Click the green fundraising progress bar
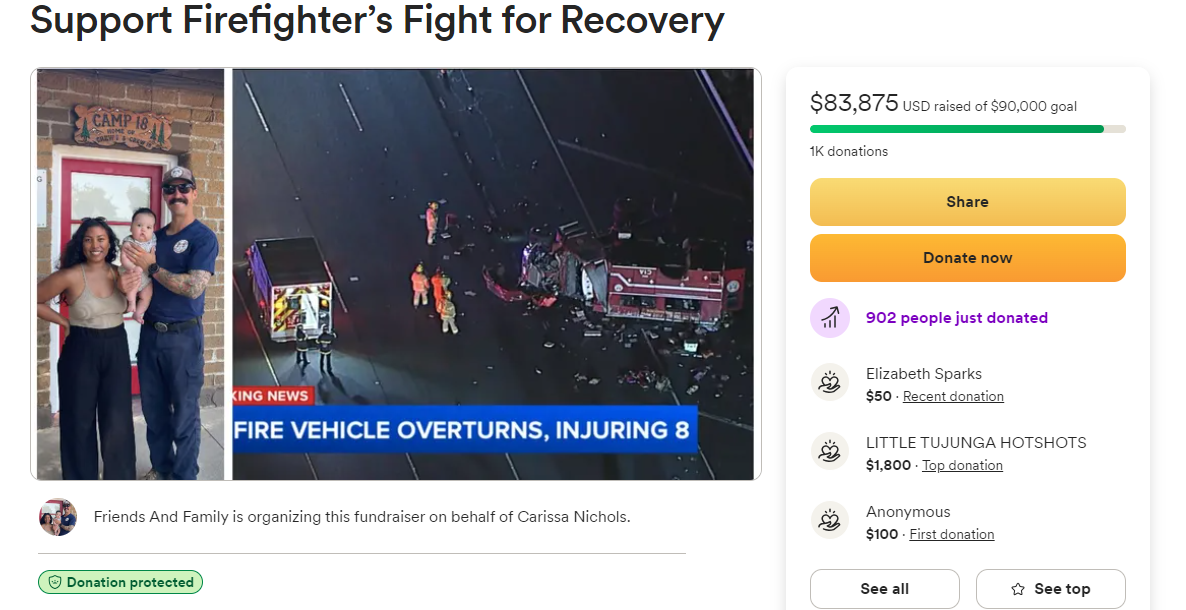This screenshot has height=610, width=1186. tap(956, 129)
